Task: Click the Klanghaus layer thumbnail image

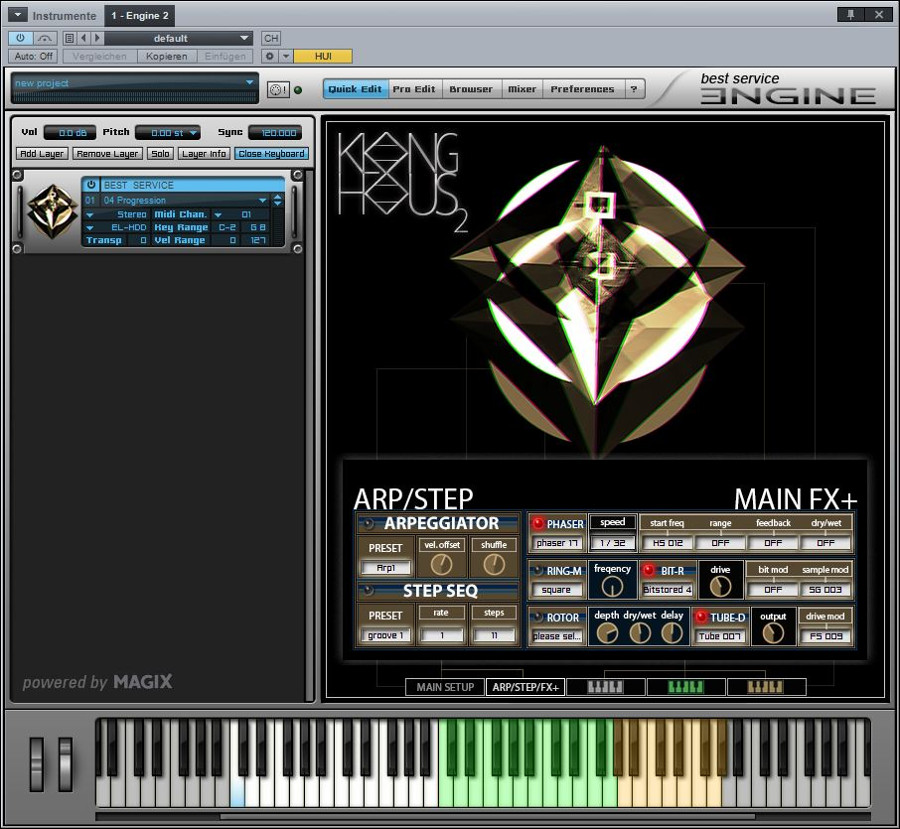Action: 53,212
